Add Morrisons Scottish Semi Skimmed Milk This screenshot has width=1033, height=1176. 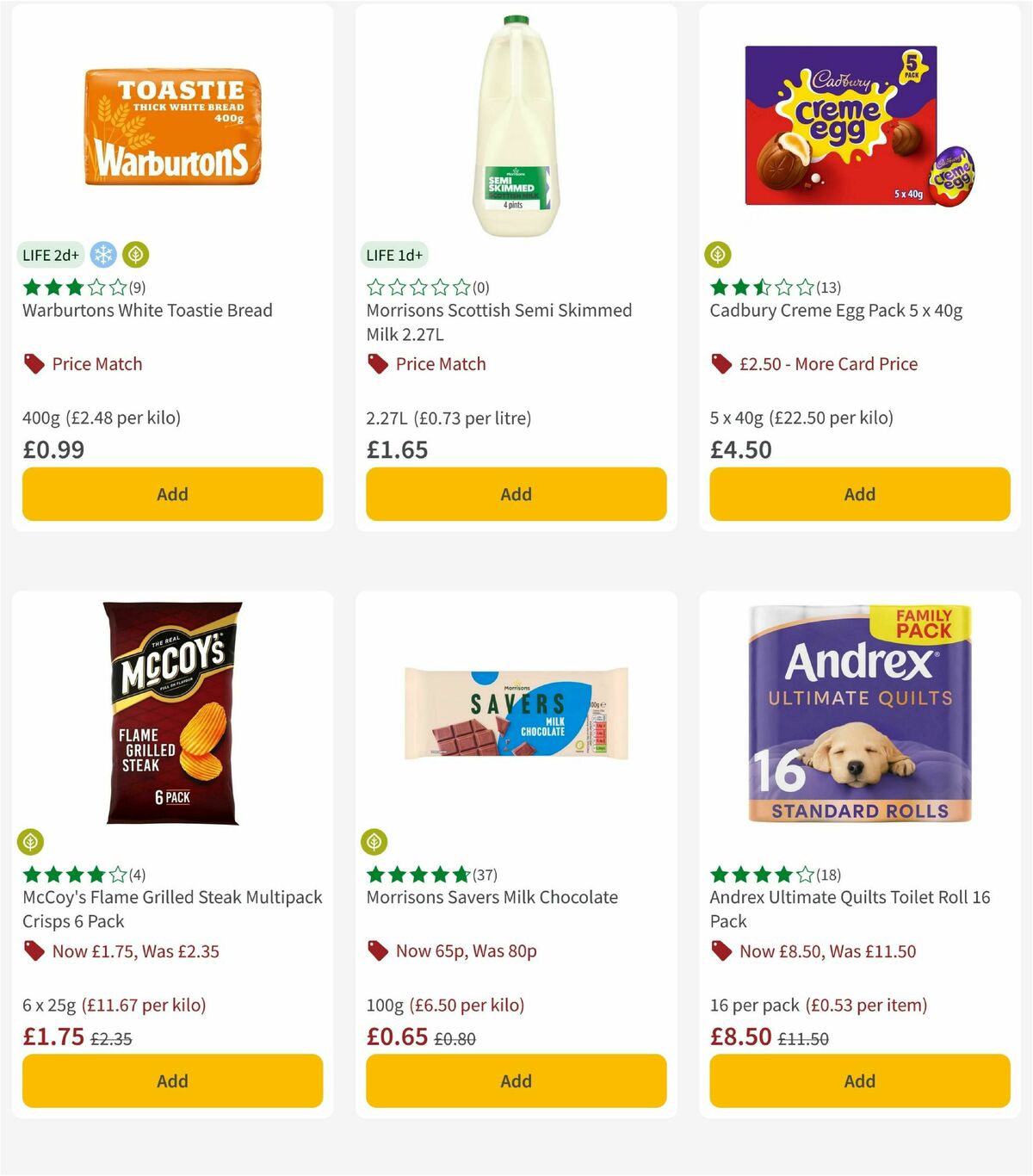516,494
